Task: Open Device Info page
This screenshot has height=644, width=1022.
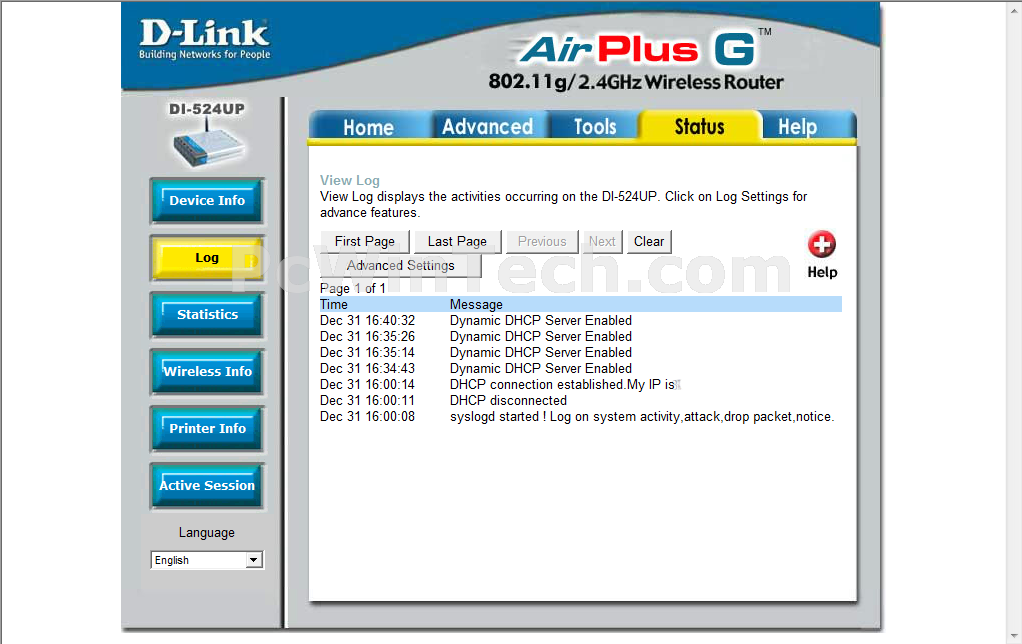Action: [x=207, y=201]
